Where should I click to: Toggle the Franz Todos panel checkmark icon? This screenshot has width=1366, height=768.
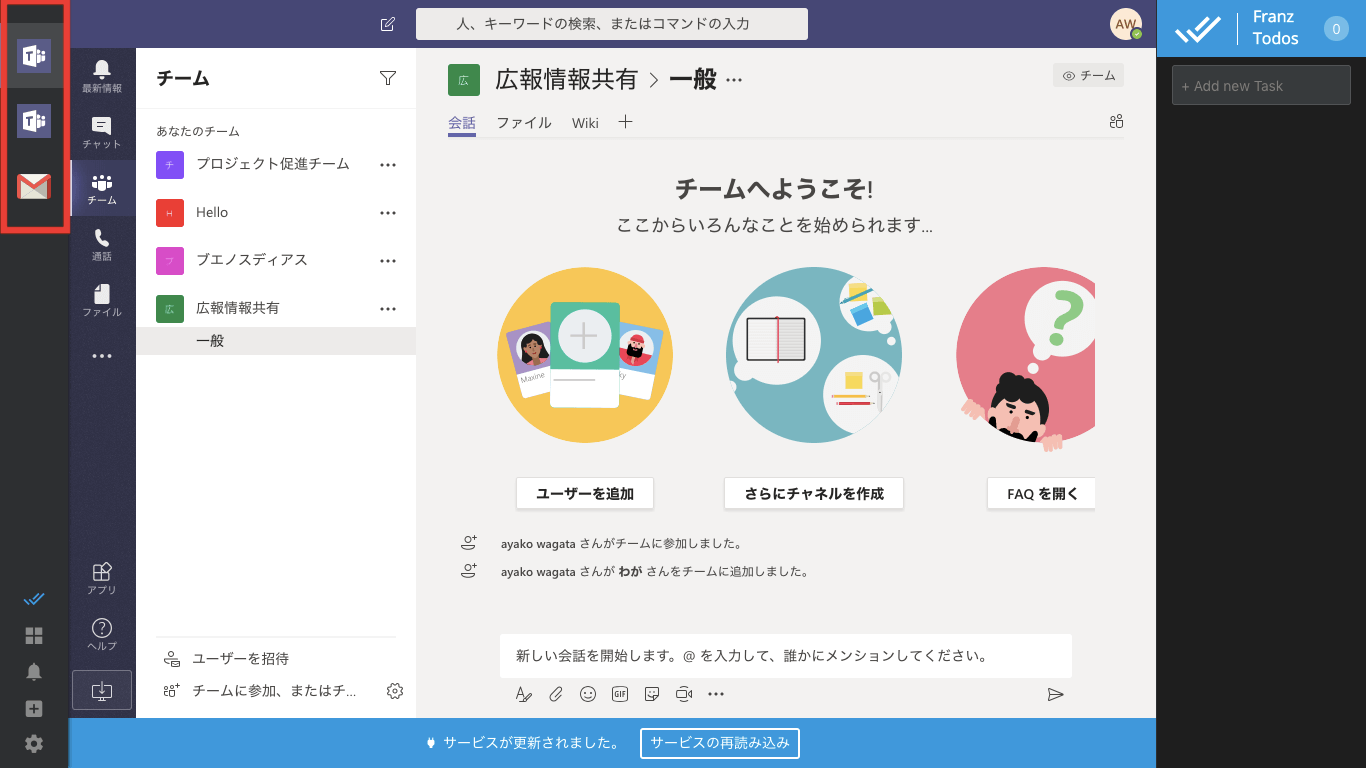(34, 599)
